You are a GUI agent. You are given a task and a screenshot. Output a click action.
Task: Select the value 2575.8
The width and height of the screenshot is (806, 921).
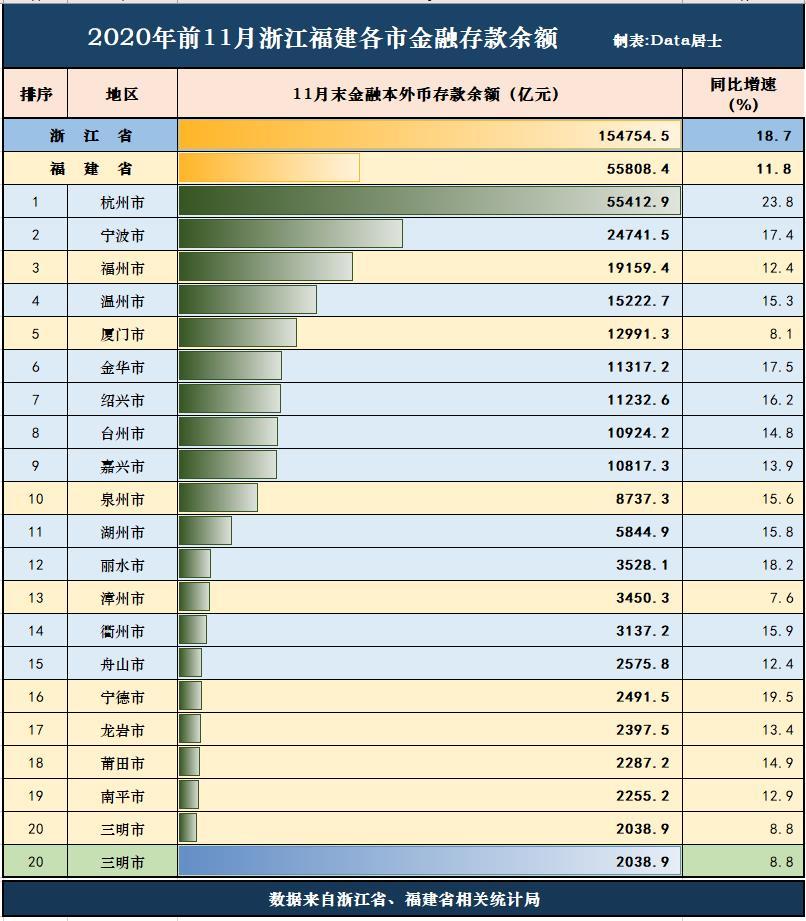pos(643,664)
